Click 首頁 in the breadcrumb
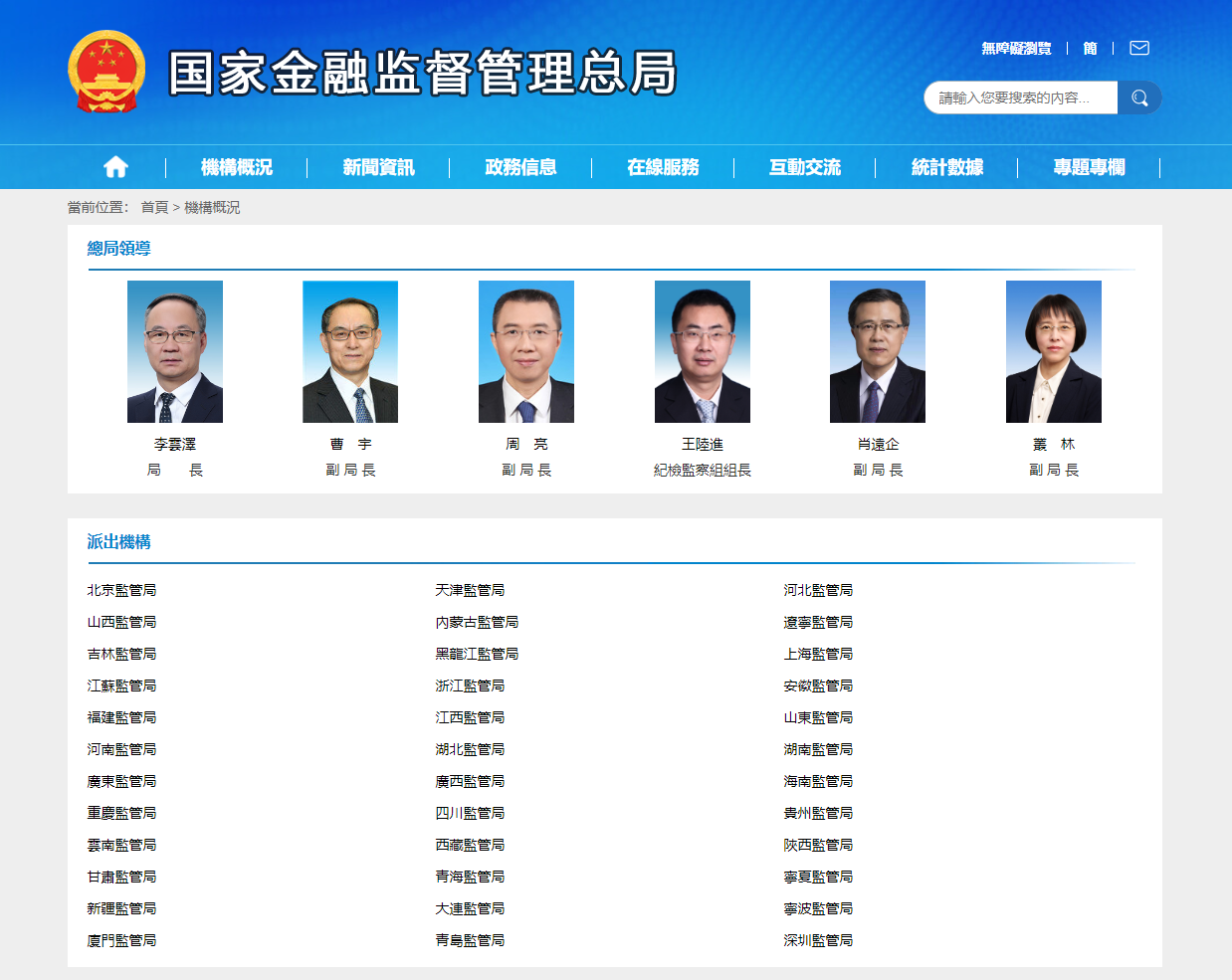The height and width of the screenshot is (980, 1232). (x=154, y=207)
